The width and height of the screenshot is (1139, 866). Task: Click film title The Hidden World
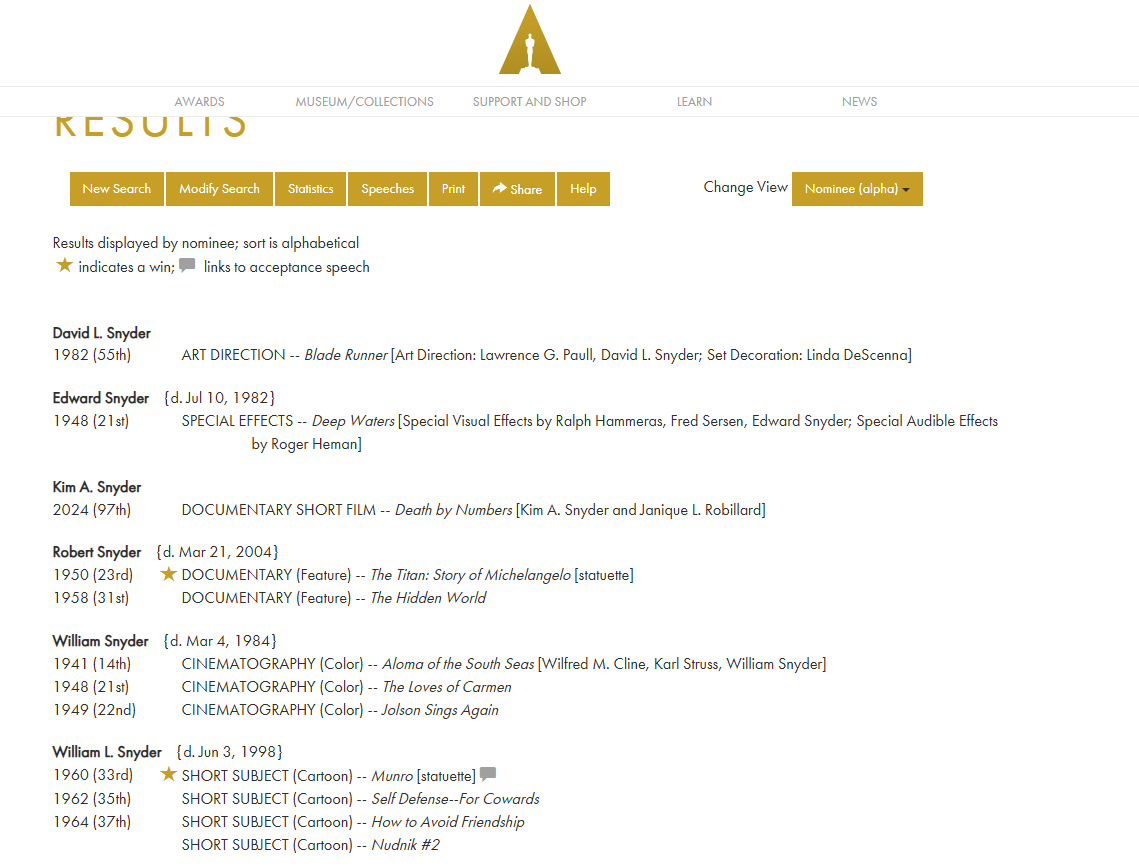pyautogui.click(x=429, y=598)
